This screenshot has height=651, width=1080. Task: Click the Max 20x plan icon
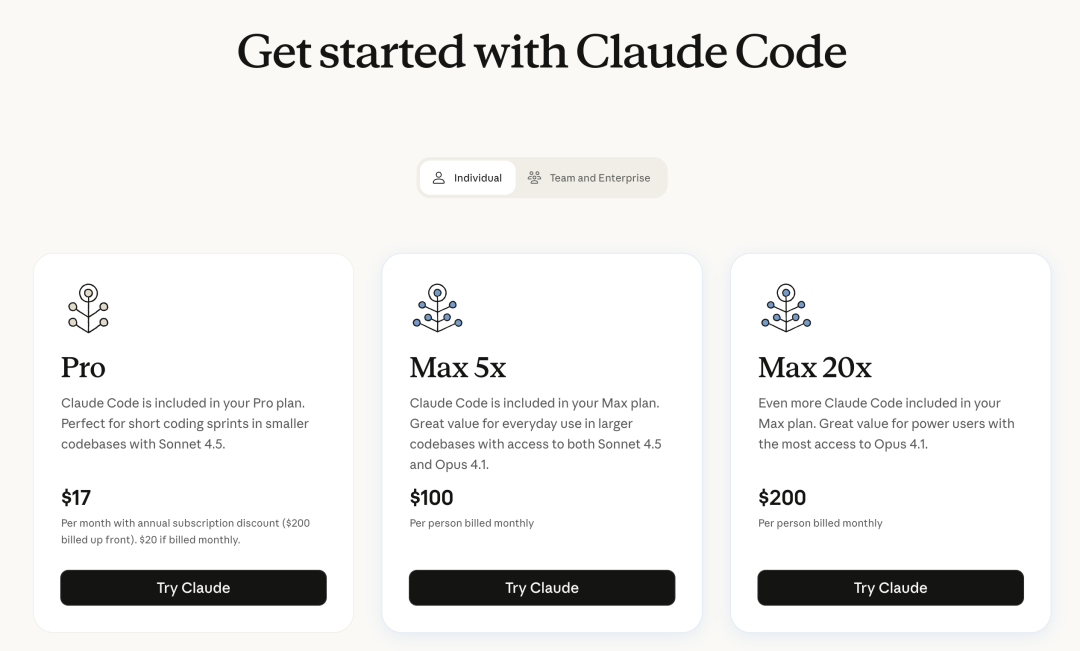coord(786,308)
